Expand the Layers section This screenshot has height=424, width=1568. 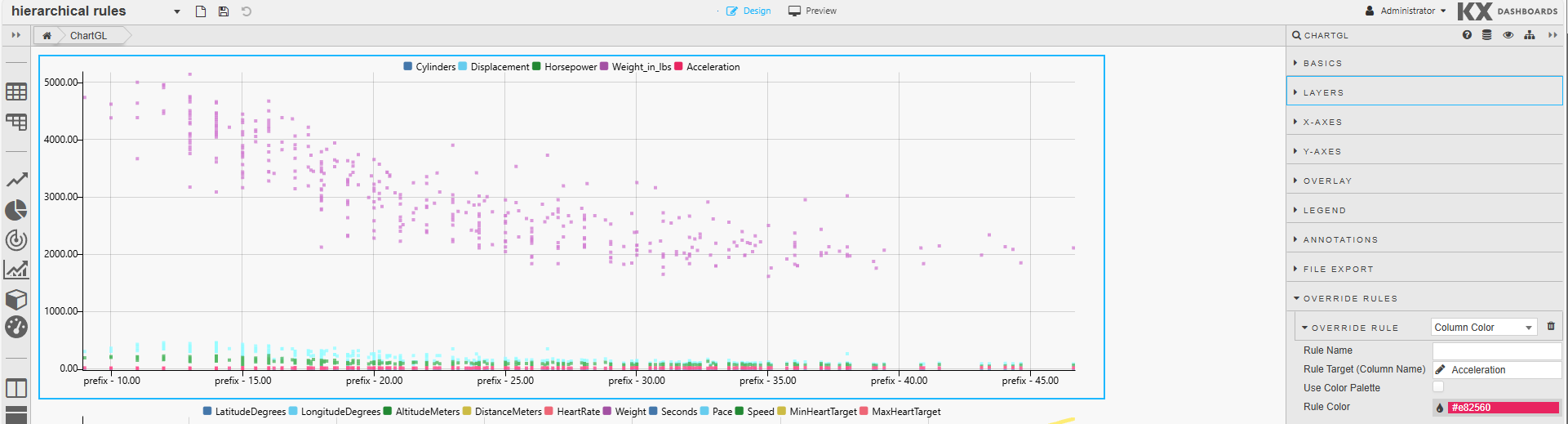click(x=1323, y=92)
